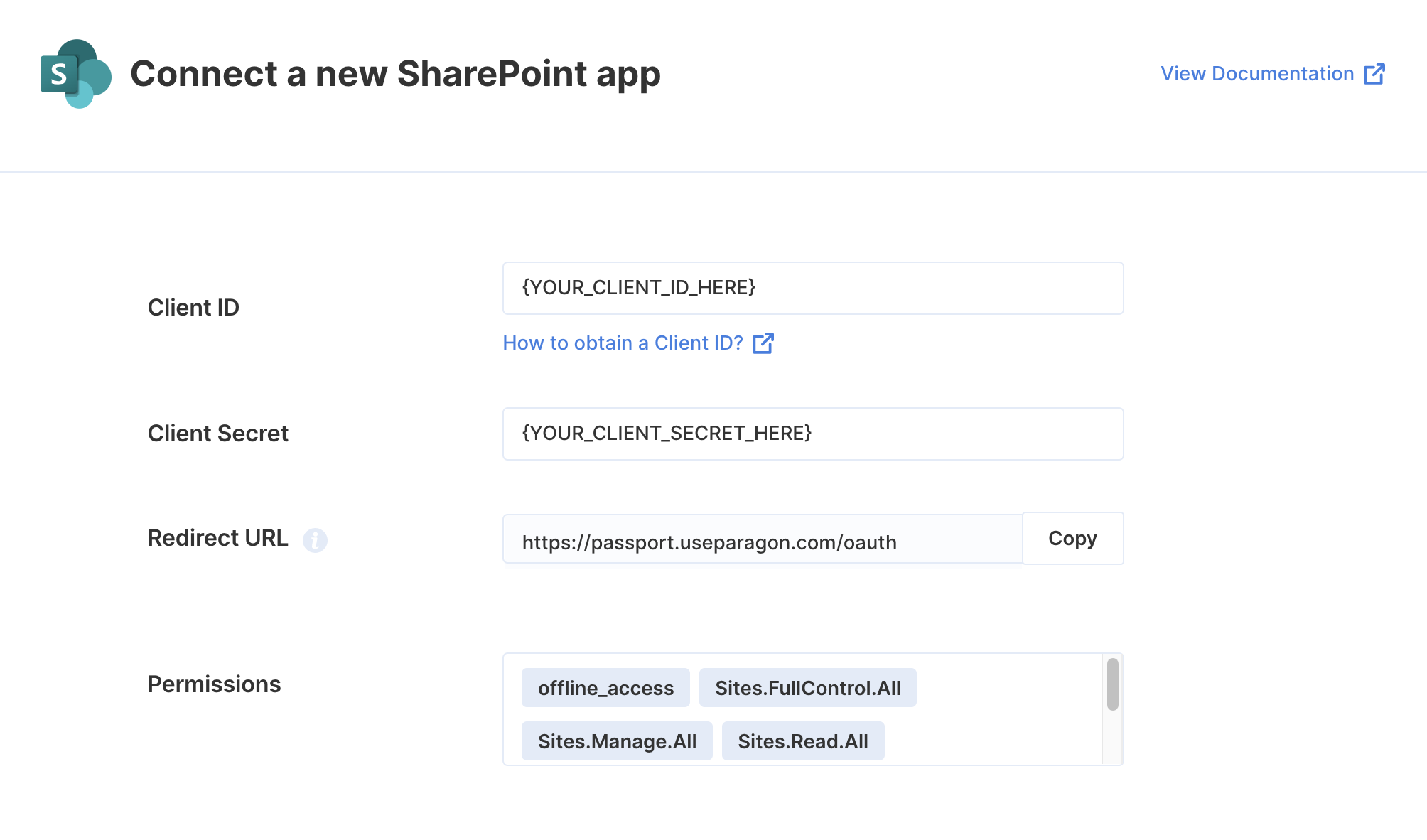Screen dimensions: 1427x840
Task: Focus the Client Secret input field
Action: 813,434
